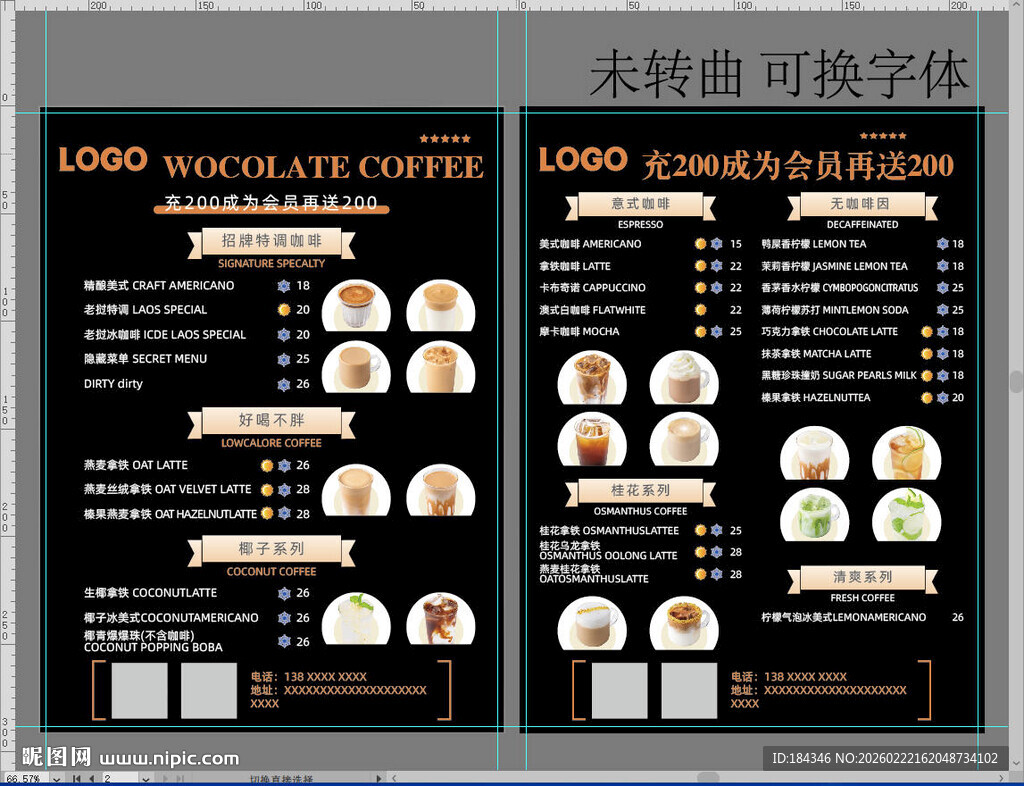Click the snowflake icon beside CRAFT AMERICANO
Viewport: 1024px width, 786px height.
pos(283,286)
